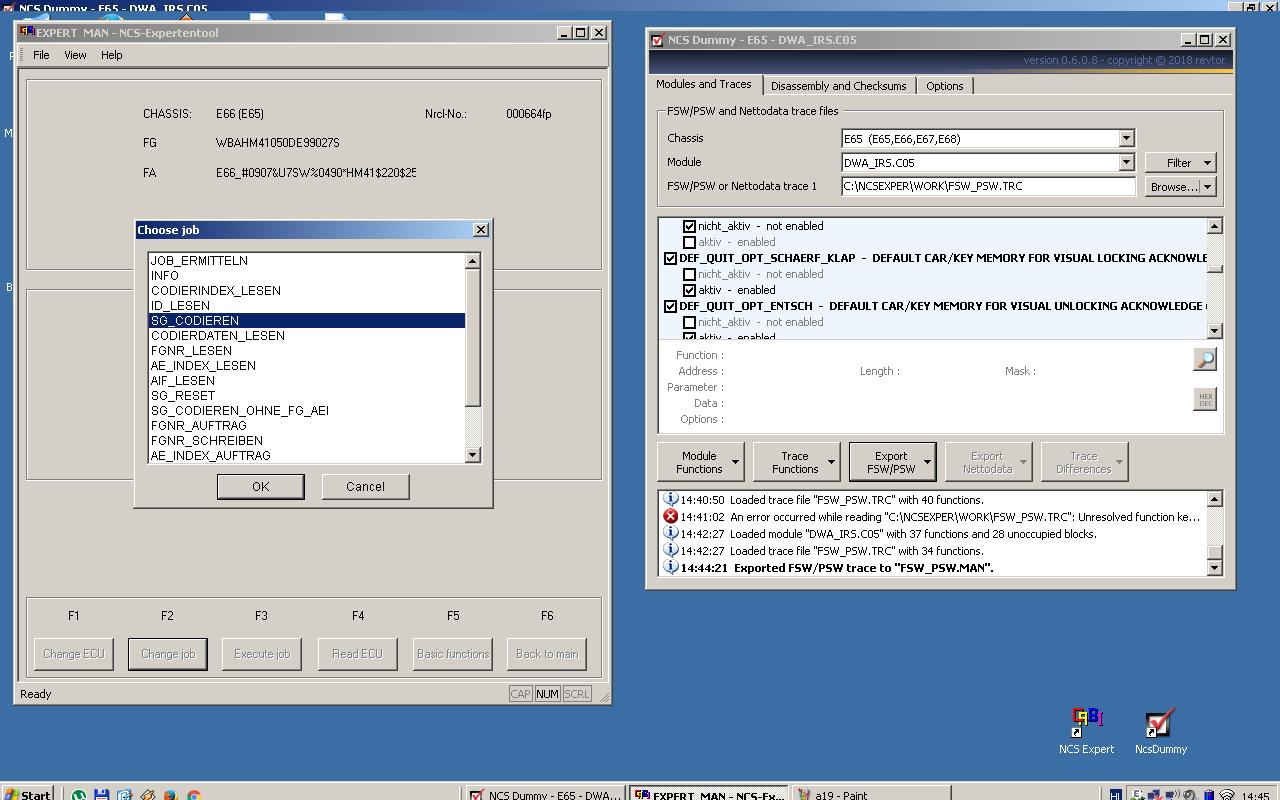Screen dimensions: 1280x800
Task: Click log panel scroll up arrow
Action: point(1215,499)
